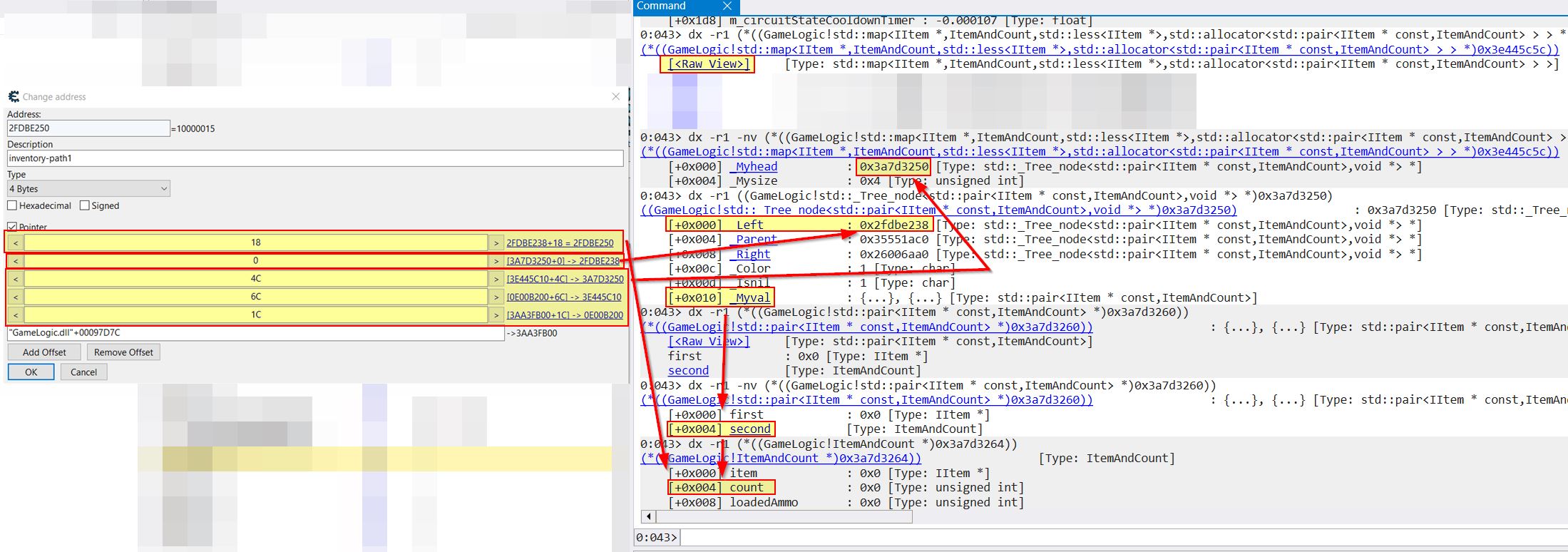Increase offset 4C using its right arrow
The height and width of the screenshot is (552, 1568).
496,279
